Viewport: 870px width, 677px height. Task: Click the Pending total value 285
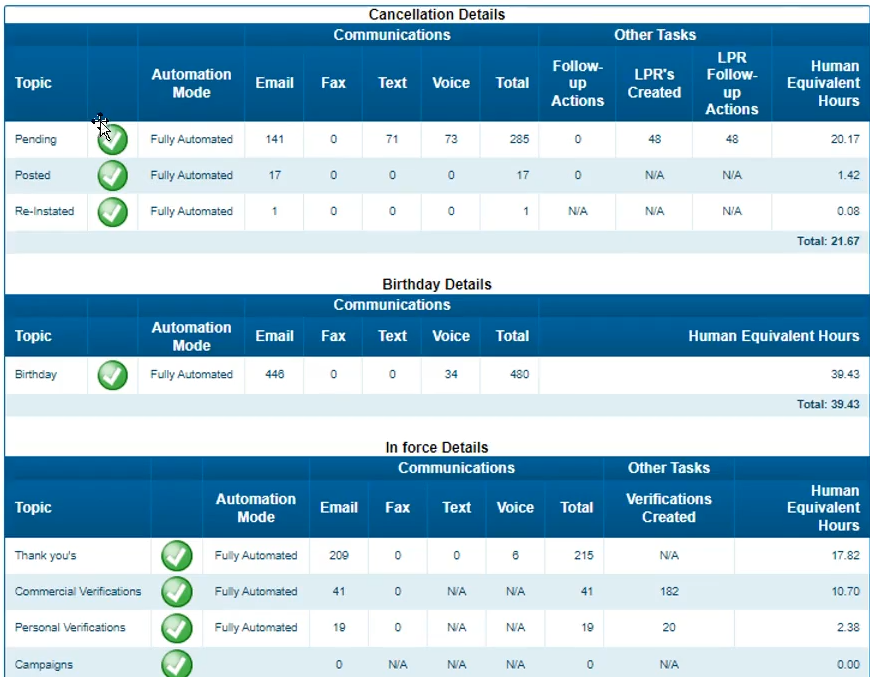(519, 139)
